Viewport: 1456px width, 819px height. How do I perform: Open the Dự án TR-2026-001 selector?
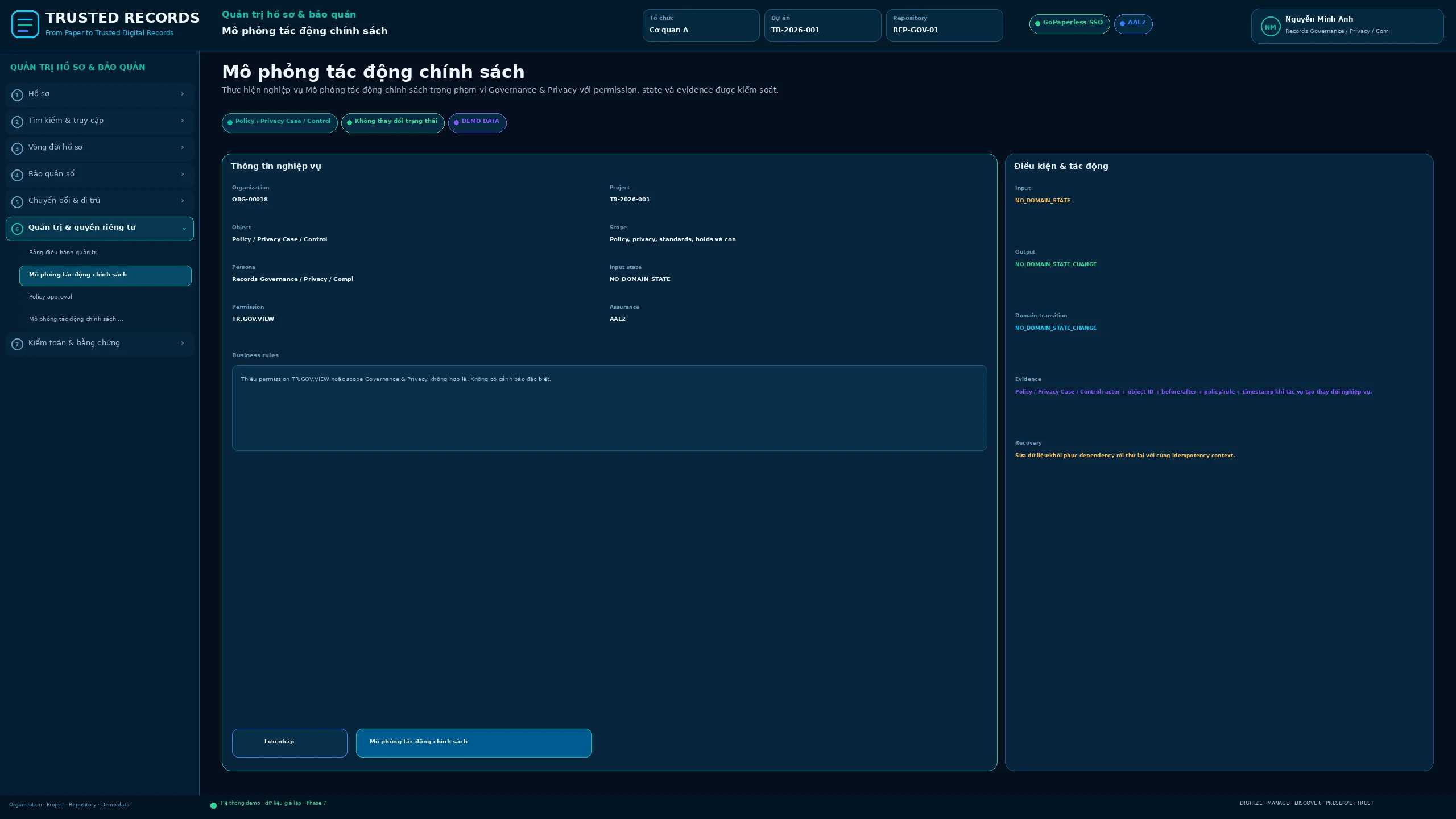click(822, 25)
